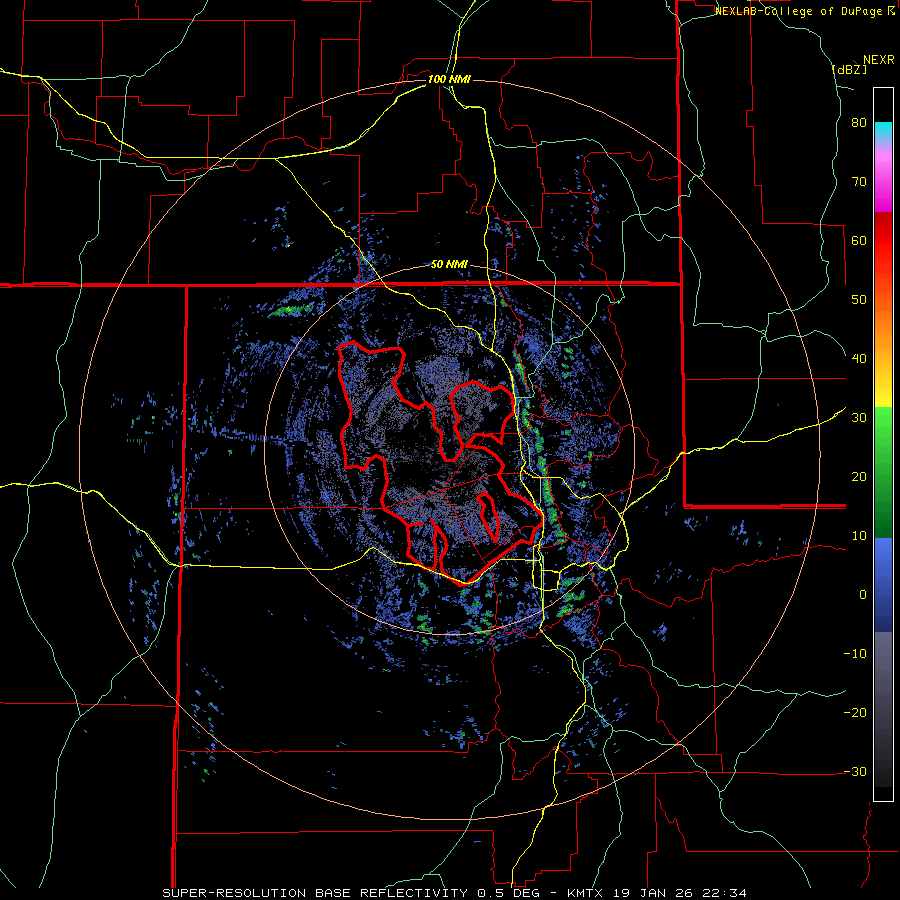Screen dimensions: 900x900
Task: Click the 20 value on the dBZ scale
Action: click(x=859, y=477)
